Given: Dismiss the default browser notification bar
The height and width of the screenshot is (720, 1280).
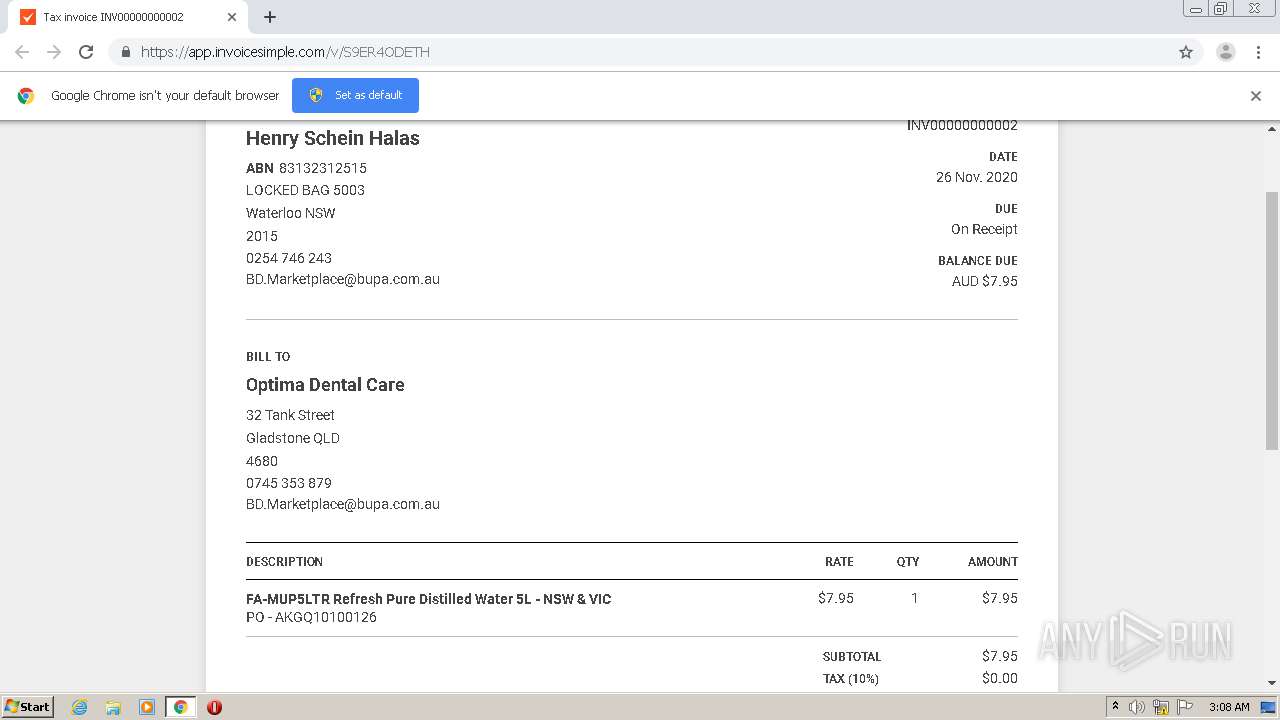Looking at the screenshot, I should pos(1255,96).
